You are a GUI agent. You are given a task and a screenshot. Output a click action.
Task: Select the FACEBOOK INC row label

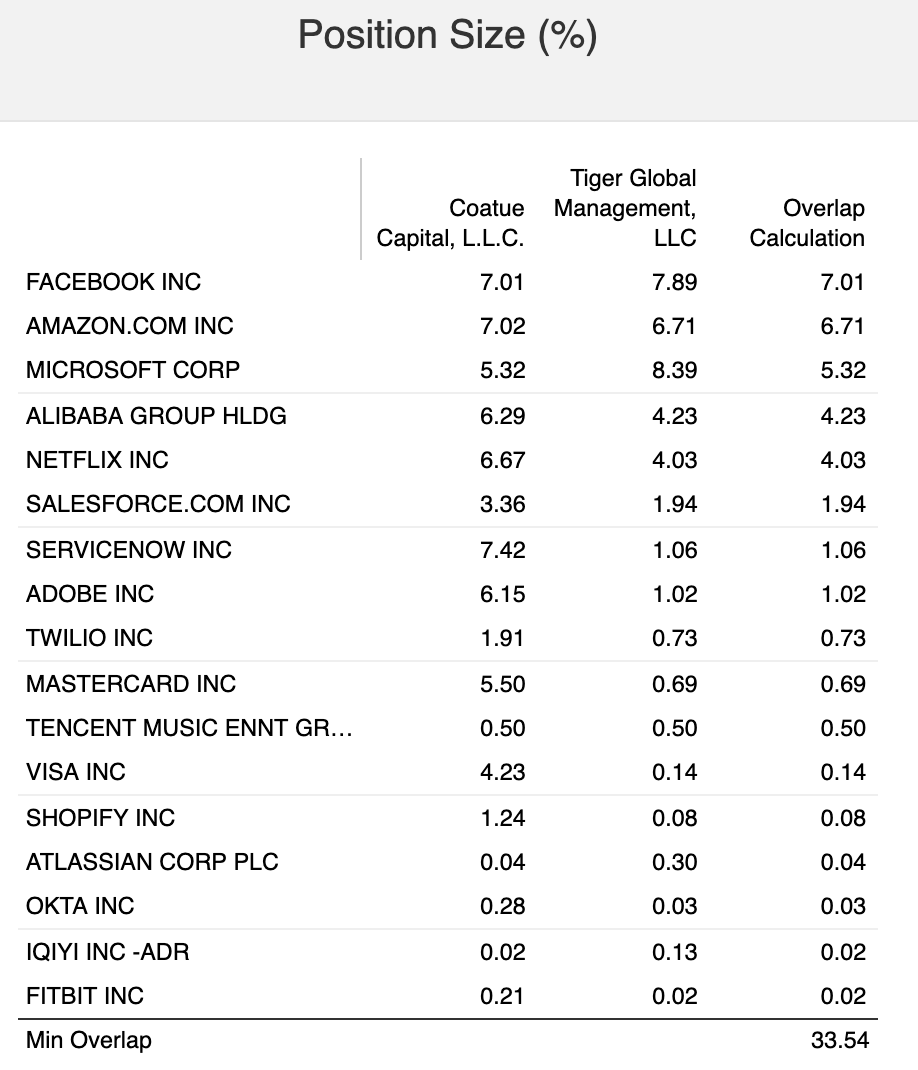click(x=113, y=282)
